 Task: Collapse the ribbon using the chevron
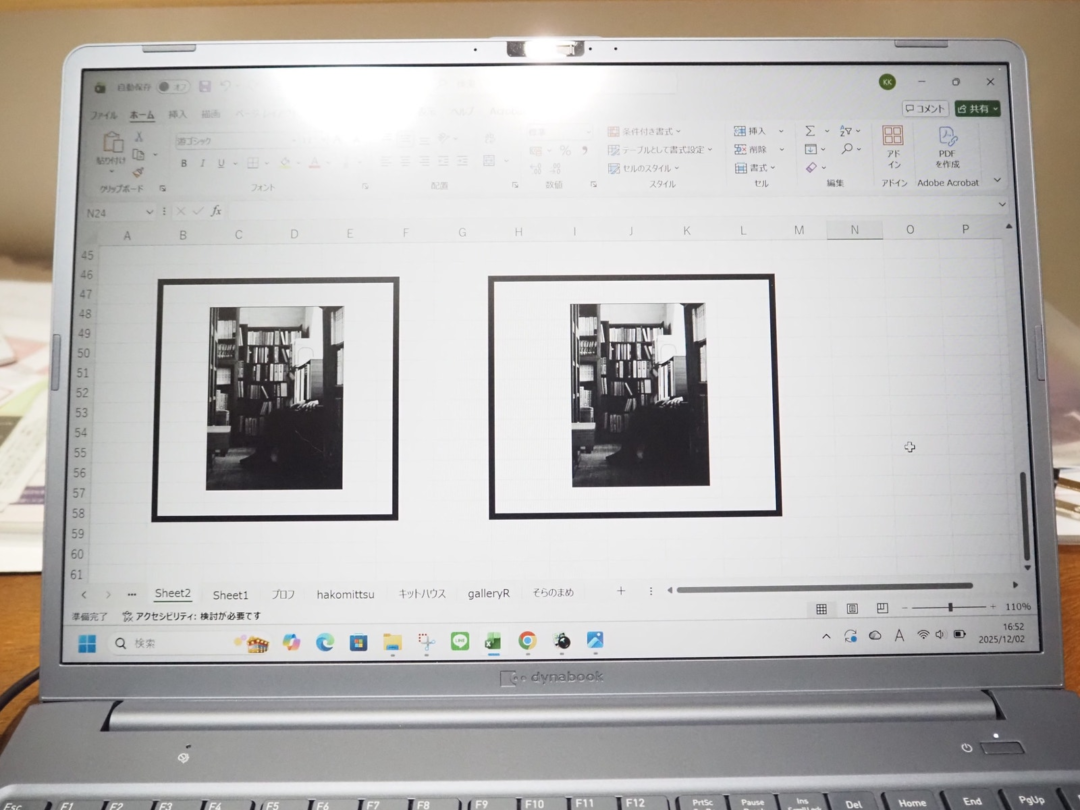(996, 180)
